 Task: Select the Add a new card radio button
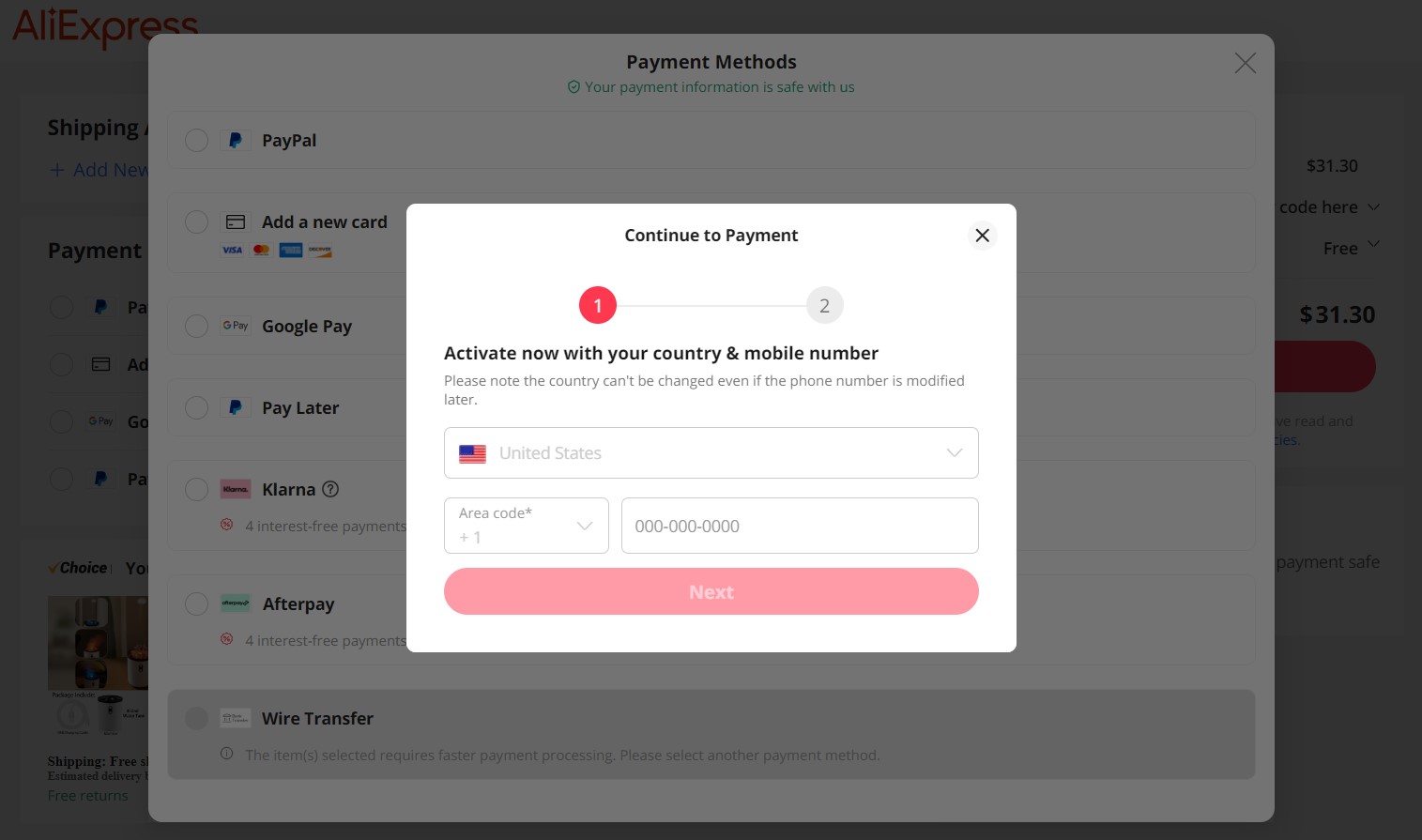(196, 221)
